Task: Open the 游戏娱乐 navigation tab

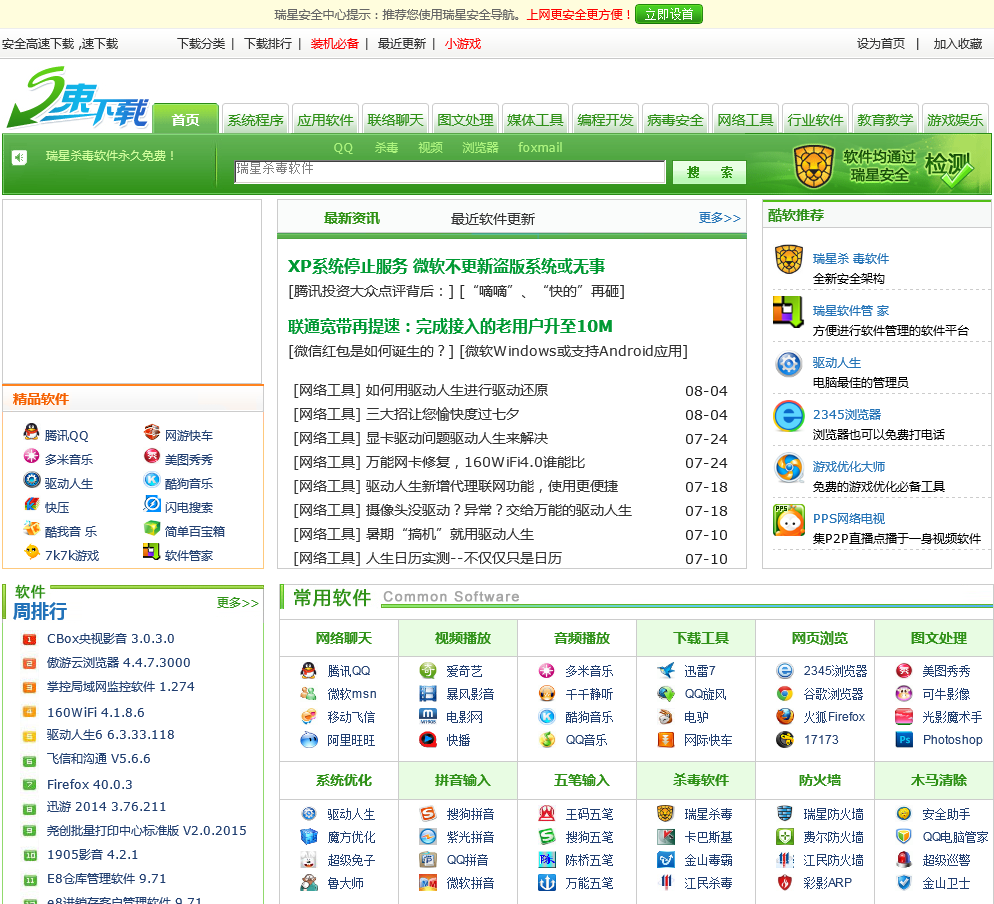Action: [x=955, y=119]
